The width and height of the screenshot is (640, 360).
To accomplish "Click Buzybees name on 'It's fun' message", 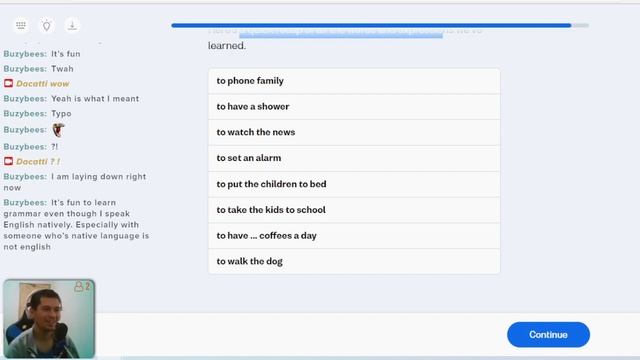I will (x=25, y=54).
